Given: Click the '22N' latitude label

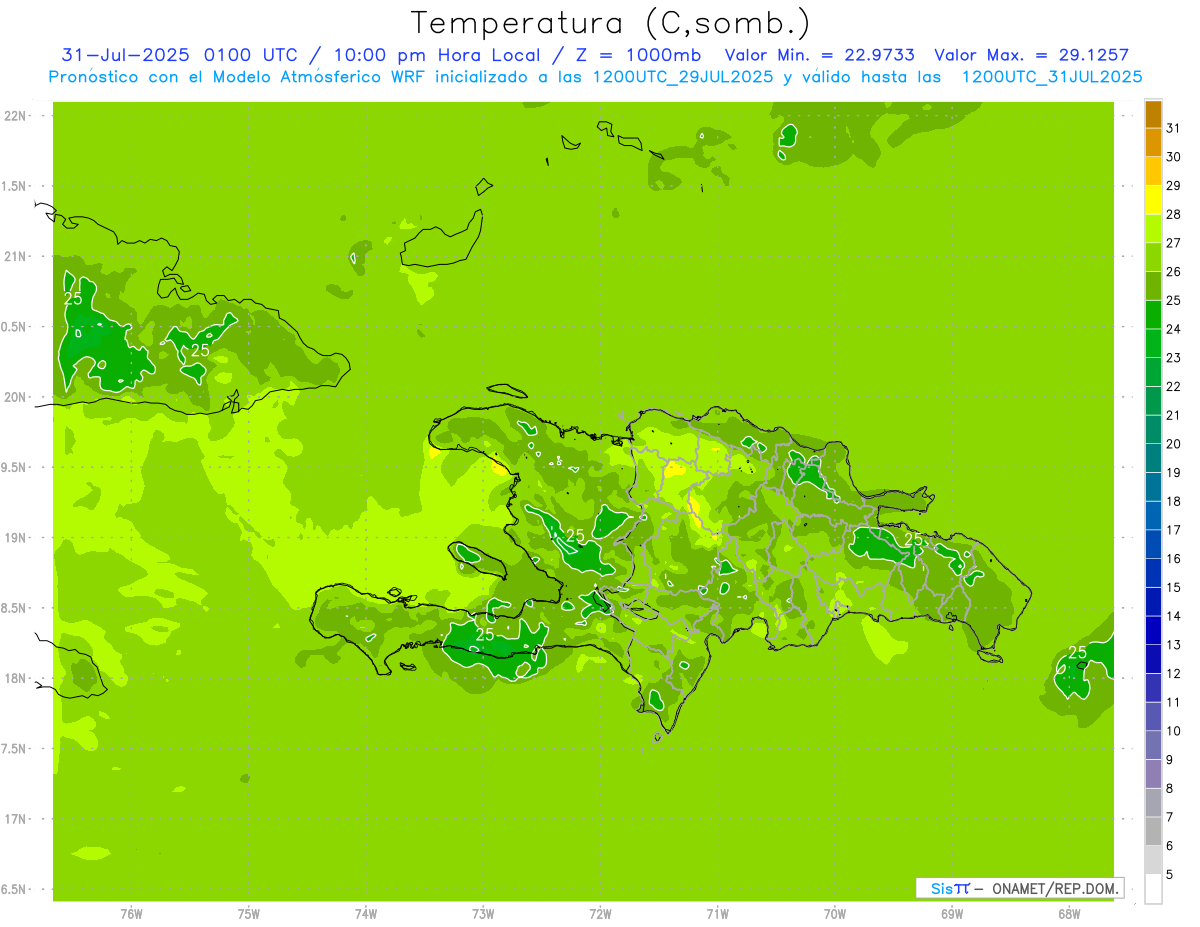Looking at the screenshot, I should (x=16, y=116).
